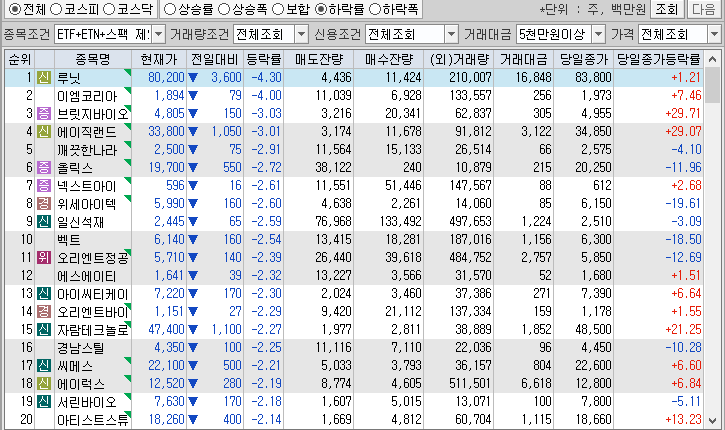Click the green corner marker on 루닛

128,72
